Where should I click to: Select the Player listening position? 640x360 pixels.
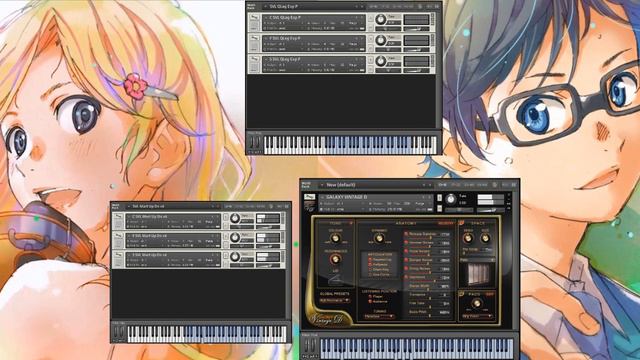point(376,296)
